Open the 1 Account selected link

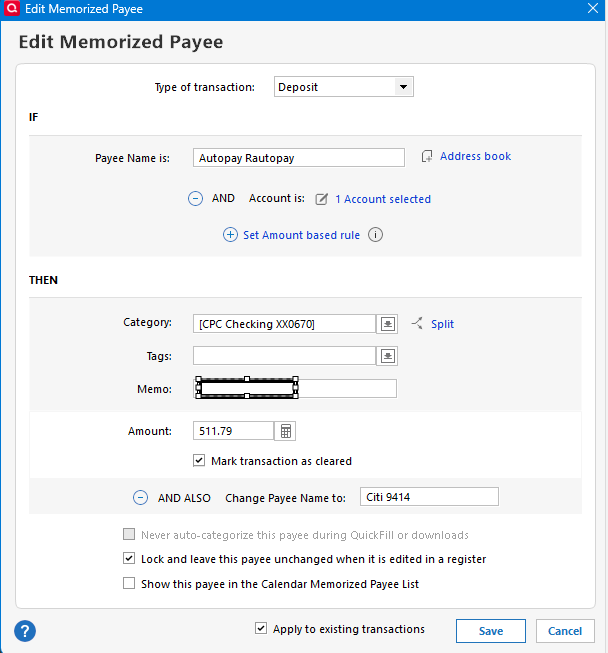point(383,199)
